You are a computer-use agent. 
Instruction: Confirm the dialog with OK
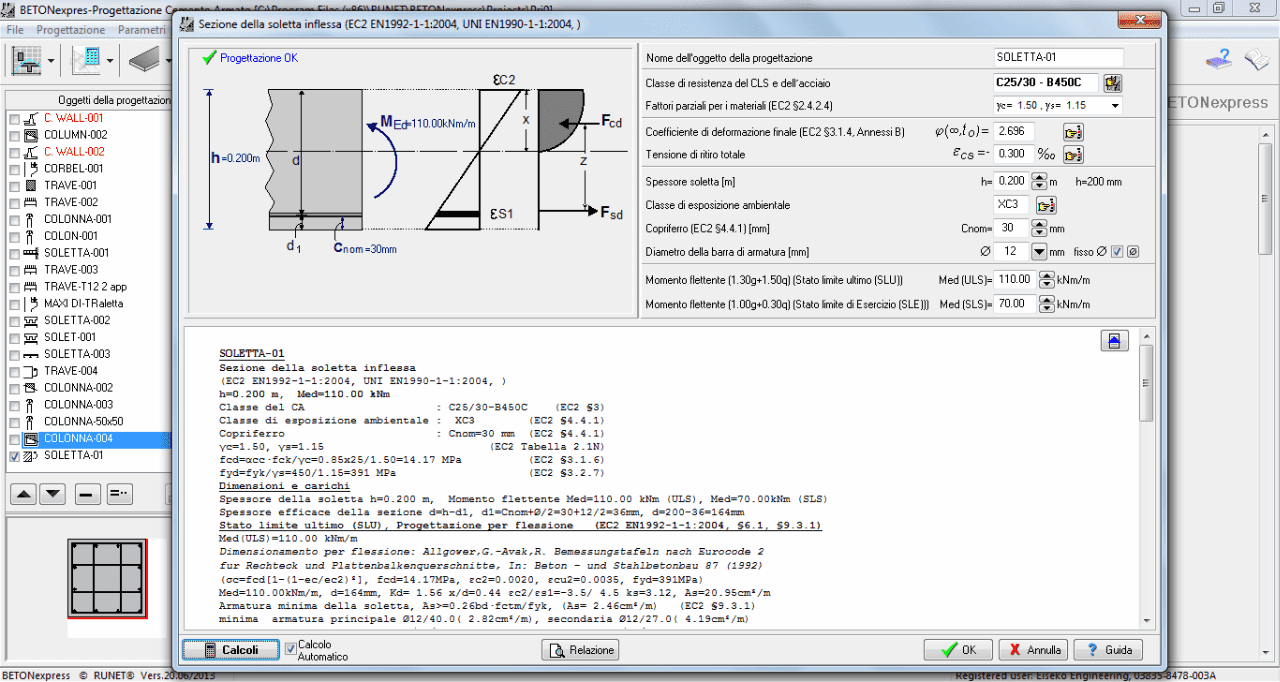958,650
